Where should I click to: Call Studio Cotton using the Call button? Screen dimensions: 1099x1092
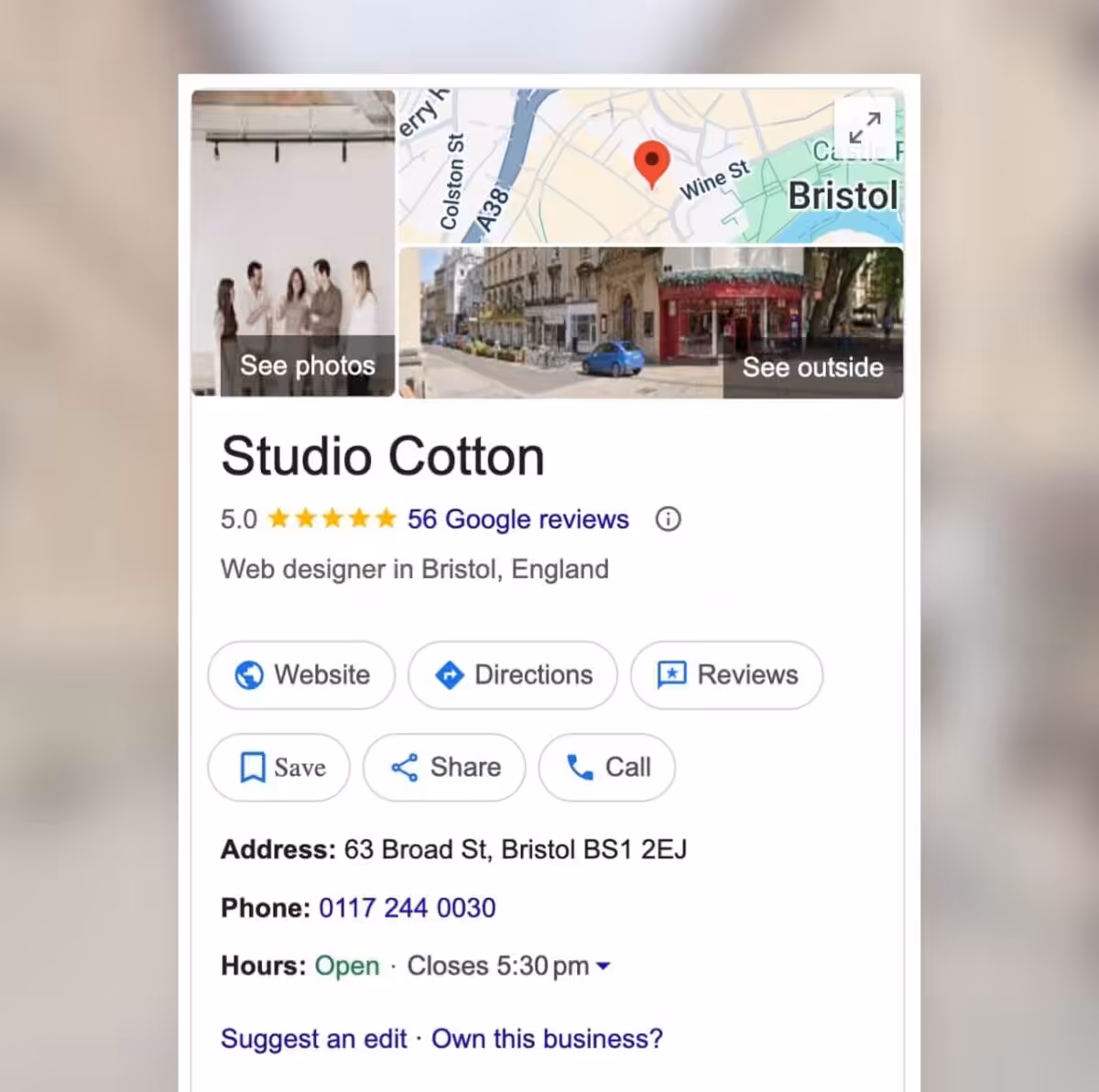pyautogui.click(x=607, y=768)
